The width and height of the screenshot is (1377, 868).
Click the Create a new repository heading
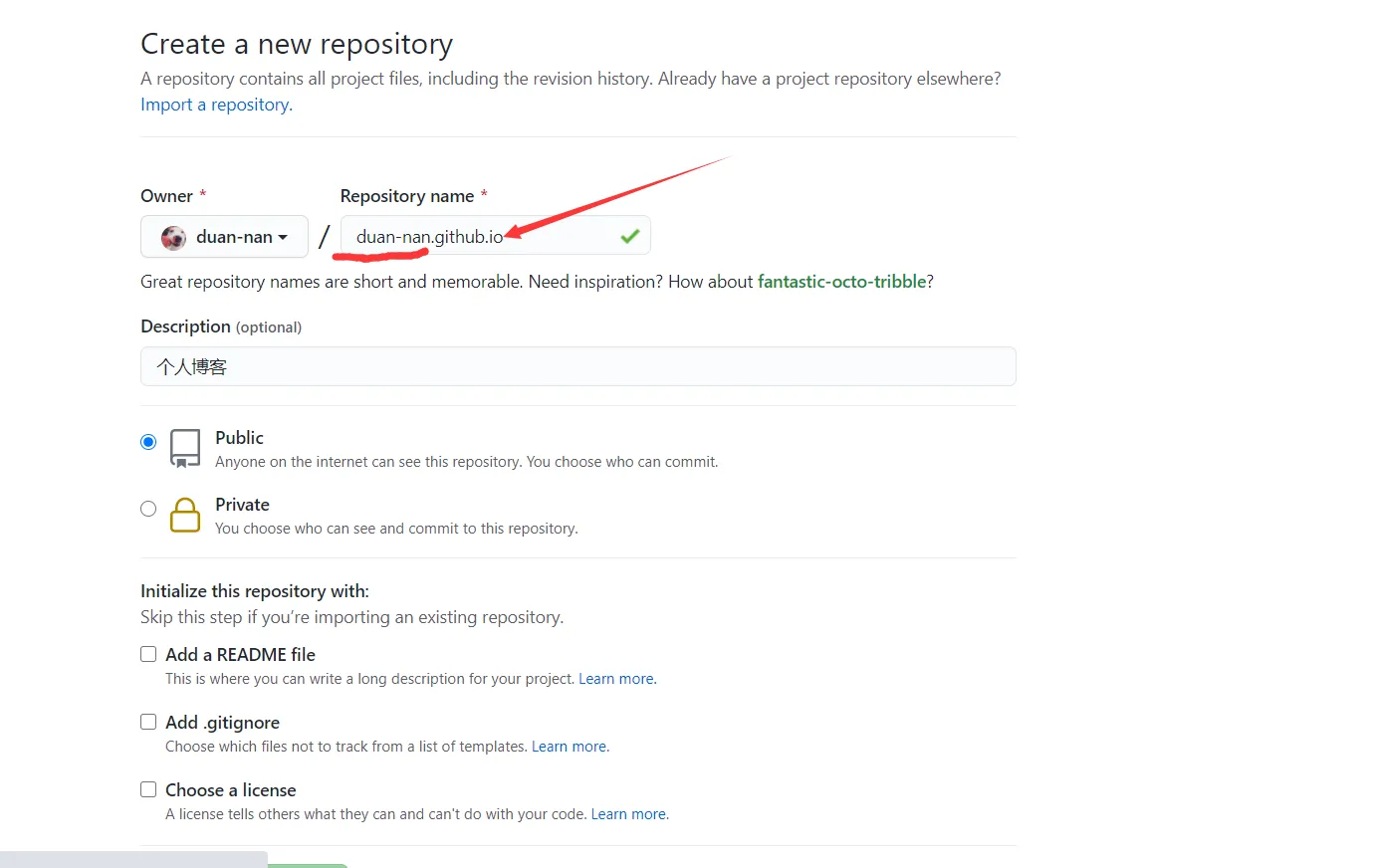297,45
